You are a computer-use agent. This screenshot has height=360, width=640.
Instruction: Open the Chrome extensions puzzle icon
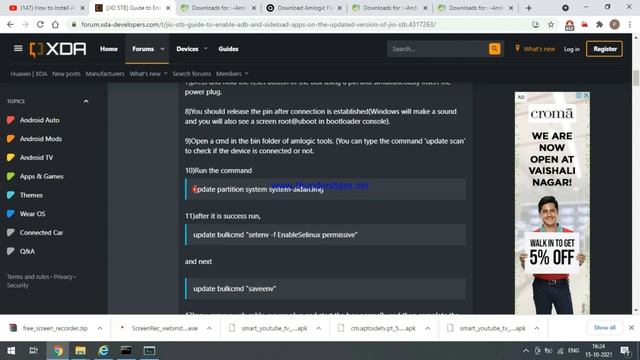coord(599,24)
